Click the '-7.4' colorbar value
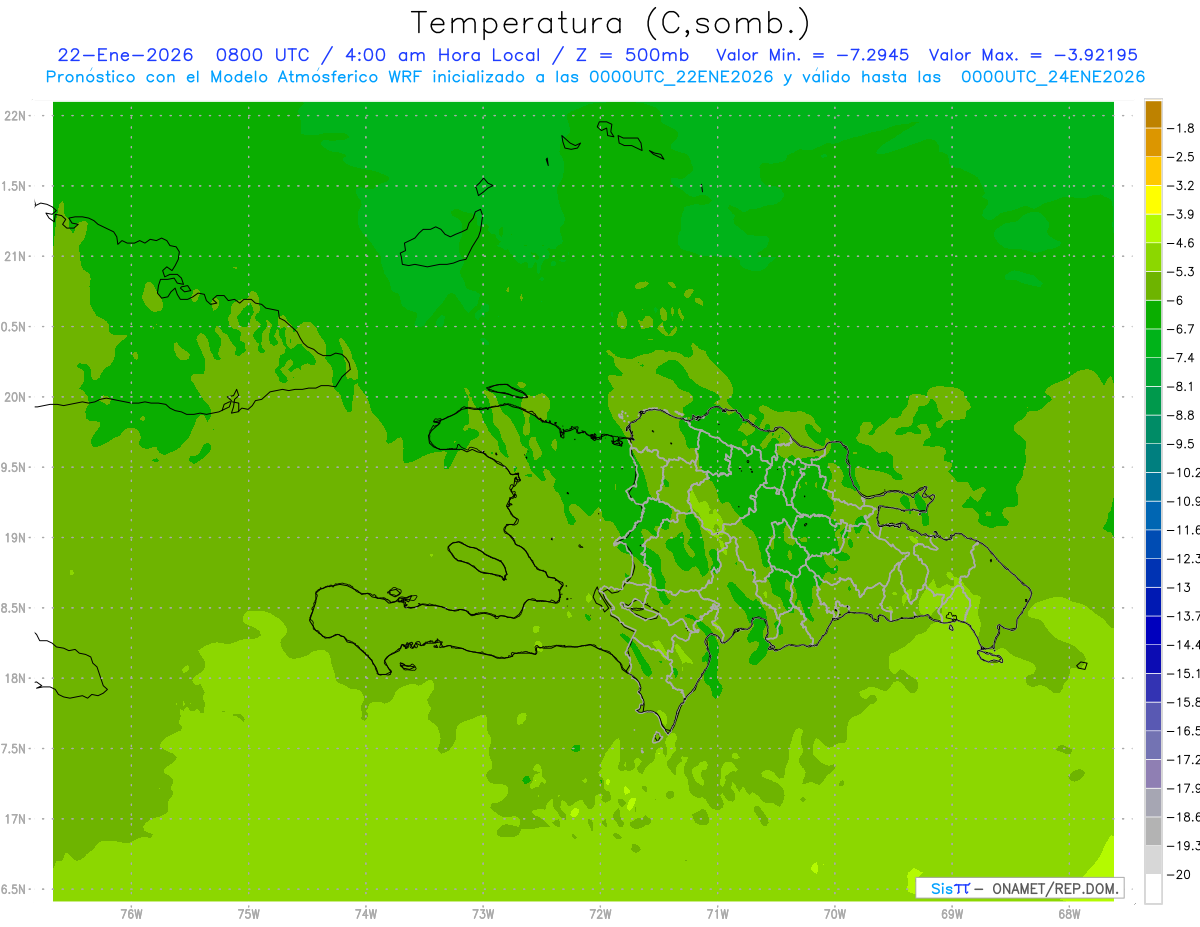The image size is (1200, 927). (1181, 358)
